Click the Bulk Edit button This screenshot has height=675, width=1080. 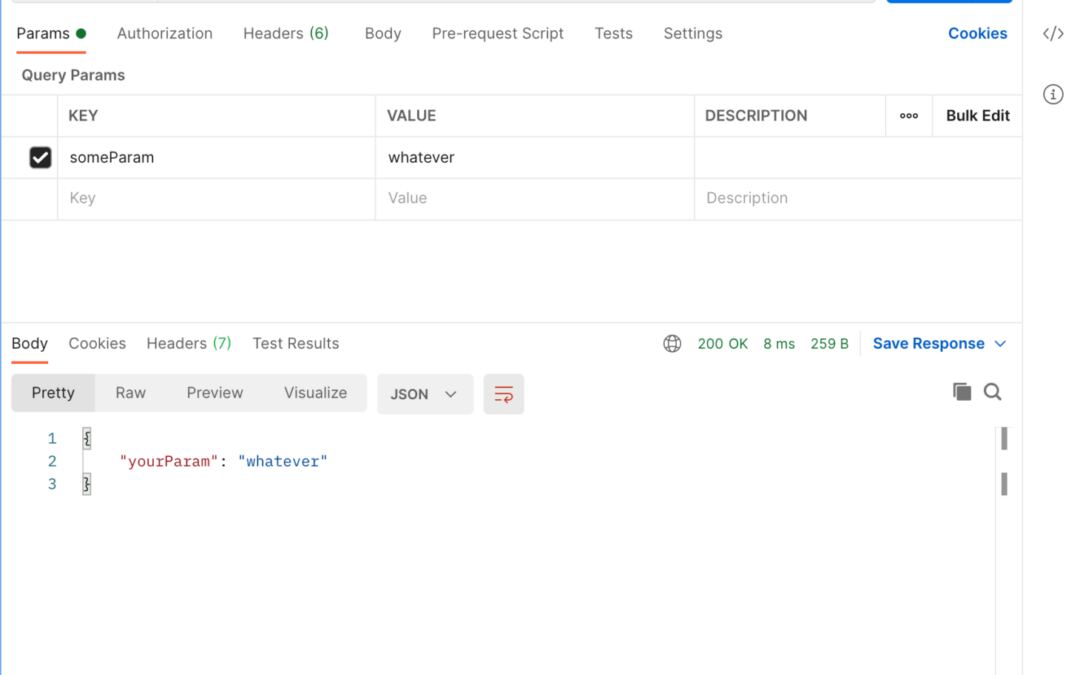(976, 116)
